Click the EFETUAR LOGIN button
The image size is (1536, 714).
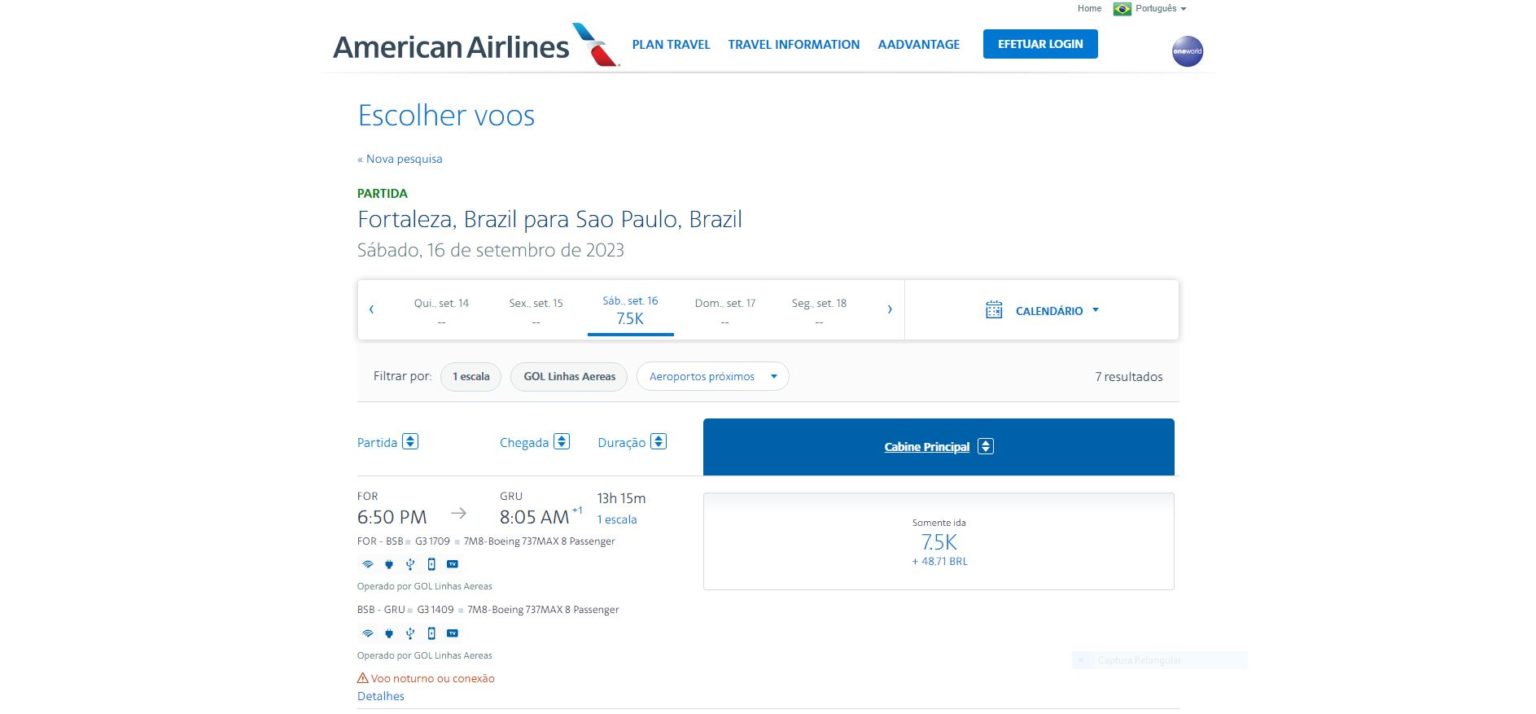coord(1039,44)
